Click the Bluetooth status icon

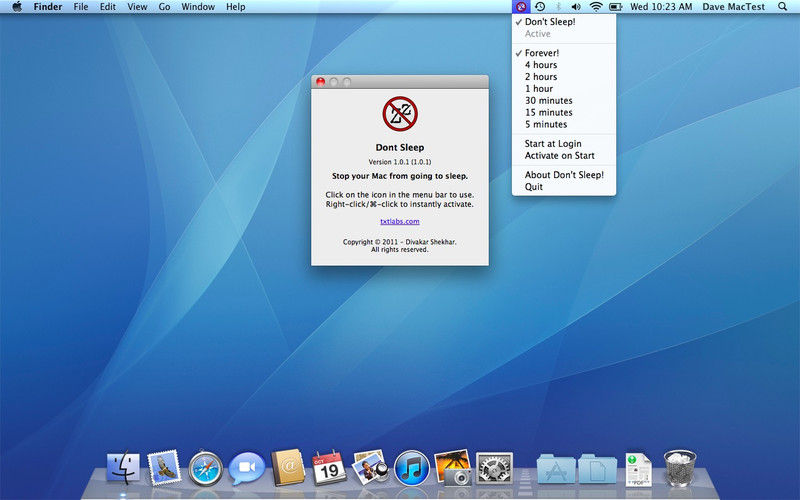click(x=558, y=7)
